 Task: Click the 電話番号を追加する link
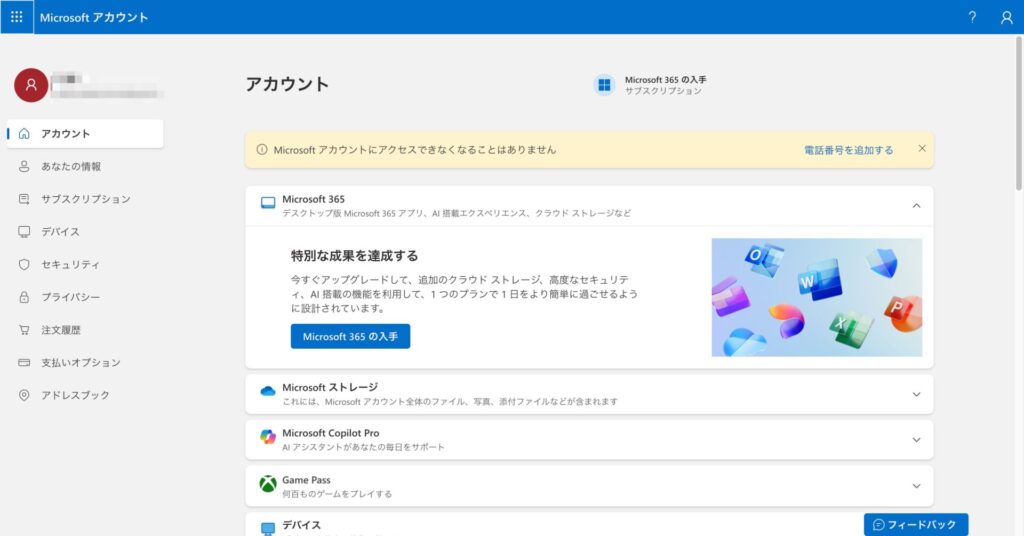pyautogui.click(x=848, y=150)
